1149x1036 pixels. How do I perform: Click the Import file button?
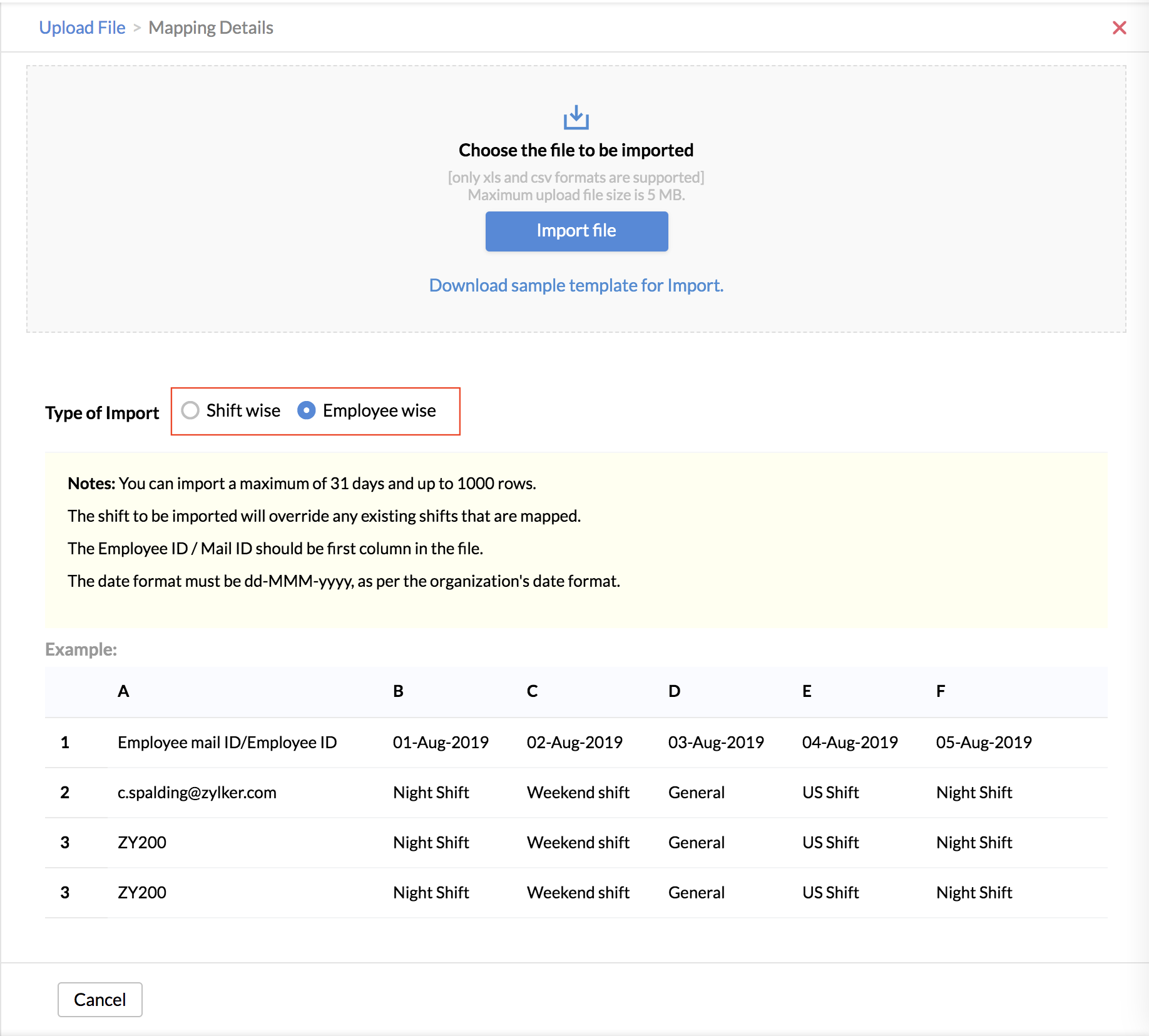(576, 231)
